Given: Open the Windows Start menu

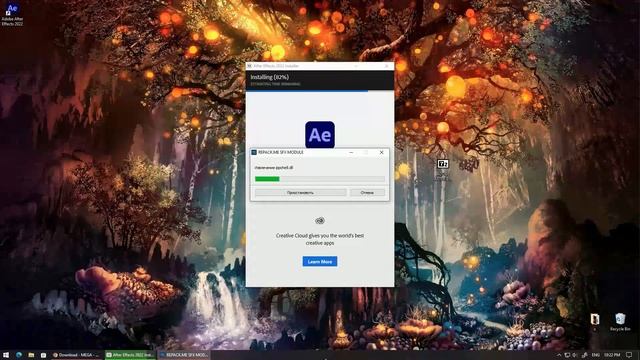Looking at the screenshot, I should tap(6, 355).
